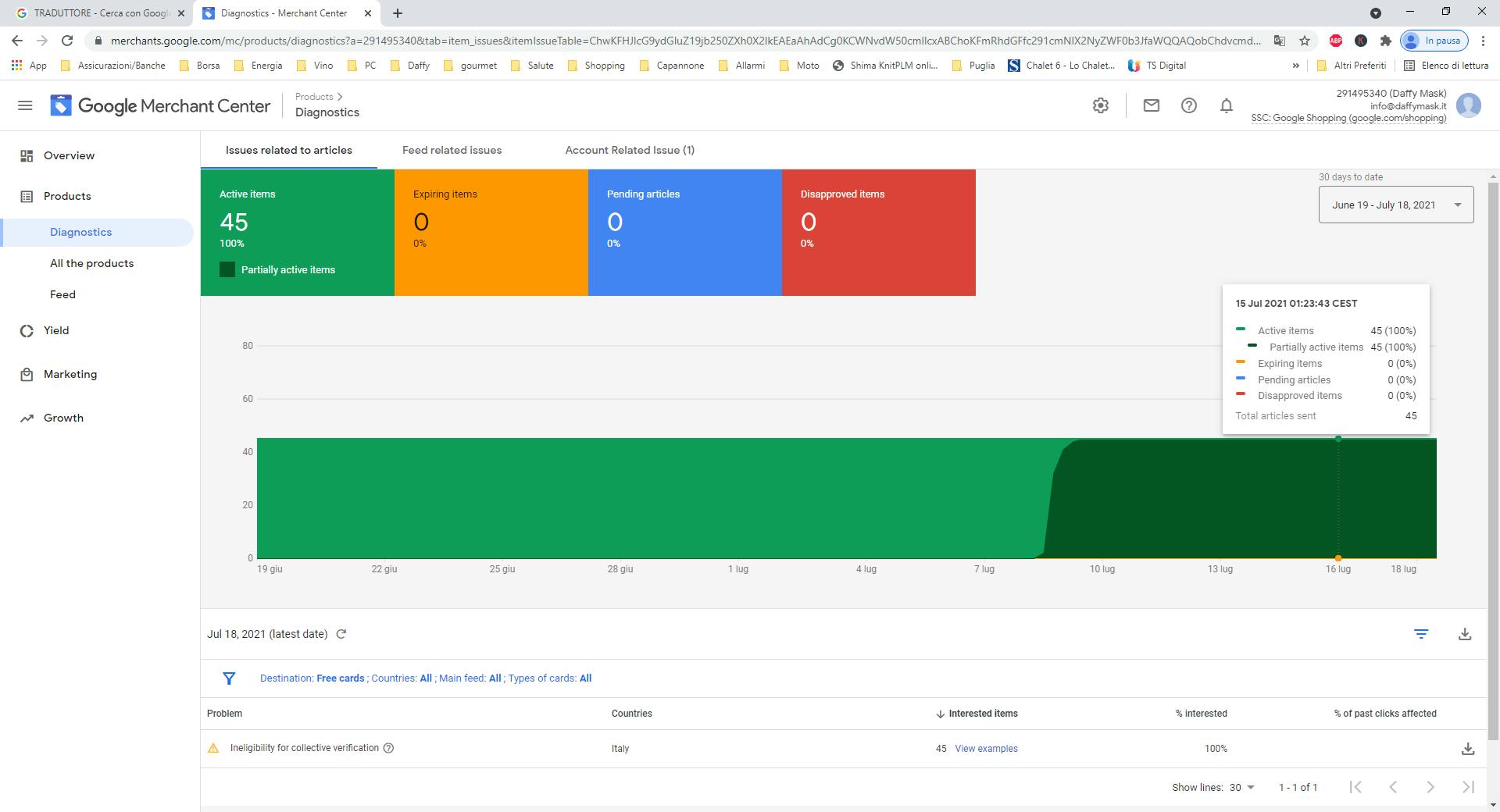Switch to Feed related issues tab
Image resolution: width=1500 pixels, height=812 pixels.
[452, 150]
